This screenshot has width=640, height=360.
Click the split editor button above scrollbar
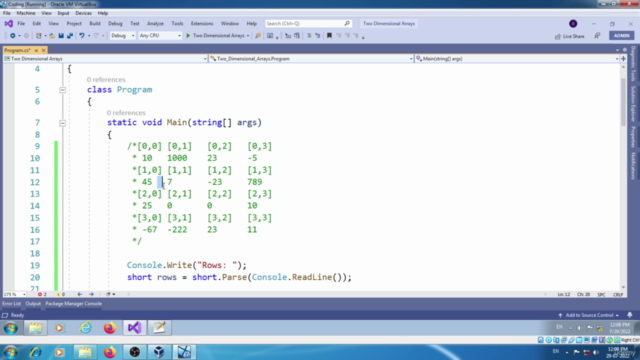(623, 59)
